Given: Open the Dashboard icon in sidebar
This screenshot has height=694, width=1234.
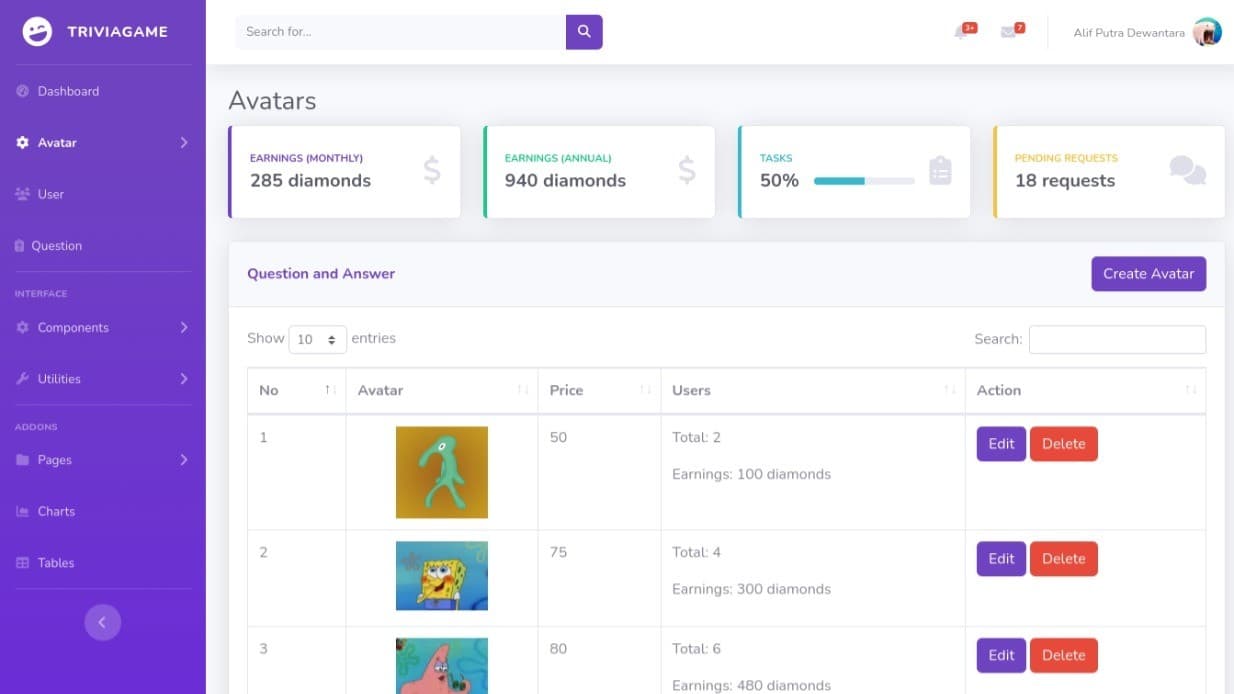Looking at the screenshot, I should (24, 91).
